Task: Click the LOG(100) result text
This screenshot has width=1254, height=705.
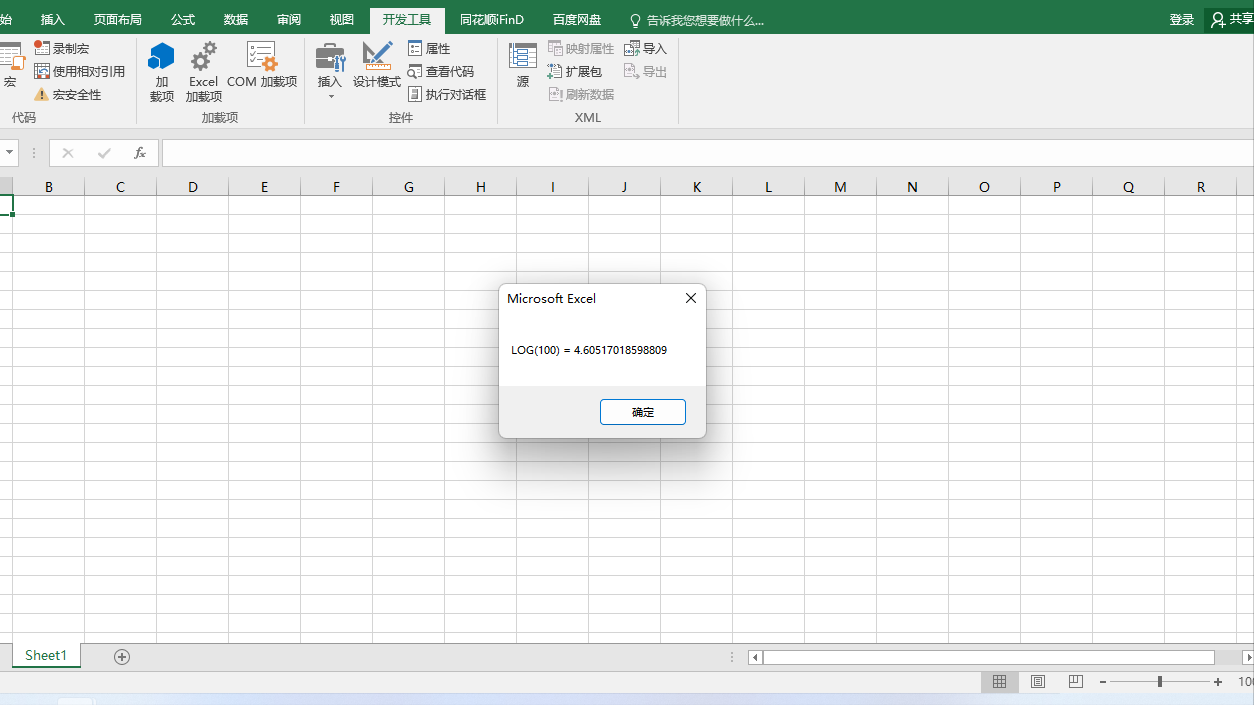Action: click(x=589, y=350)
